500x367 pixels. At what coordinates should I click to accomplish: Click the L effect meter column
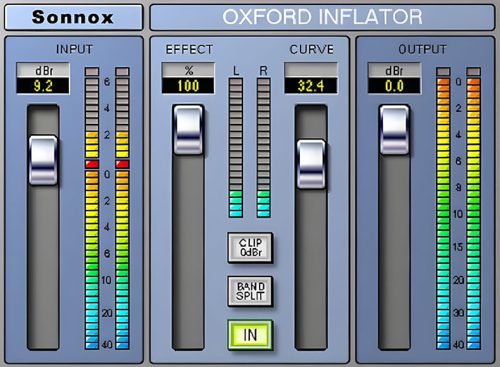click(x=236, y=148)
